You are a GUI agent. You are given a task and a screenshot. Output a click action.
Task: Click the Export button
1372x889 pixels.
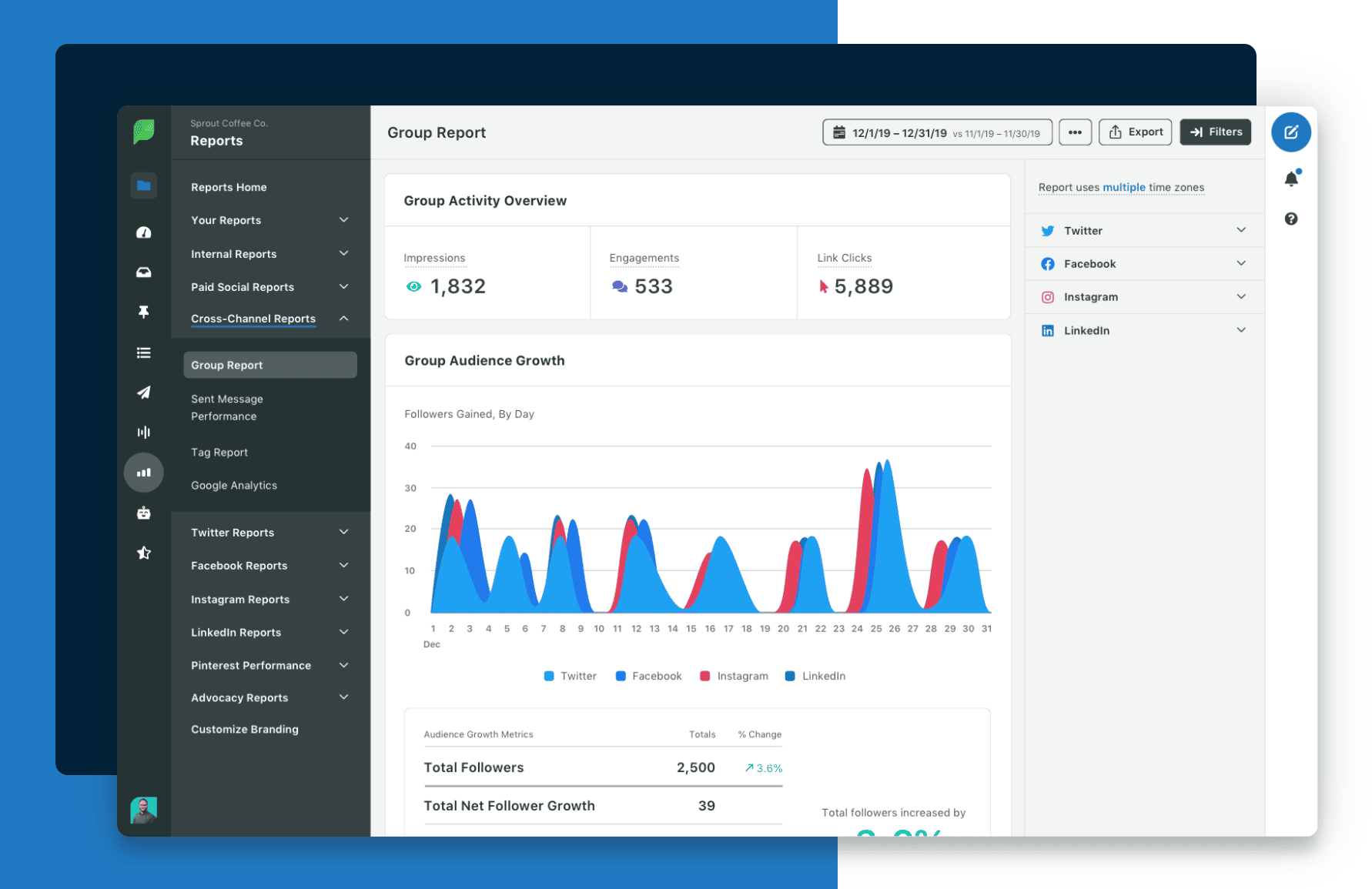click(1136, 132)
